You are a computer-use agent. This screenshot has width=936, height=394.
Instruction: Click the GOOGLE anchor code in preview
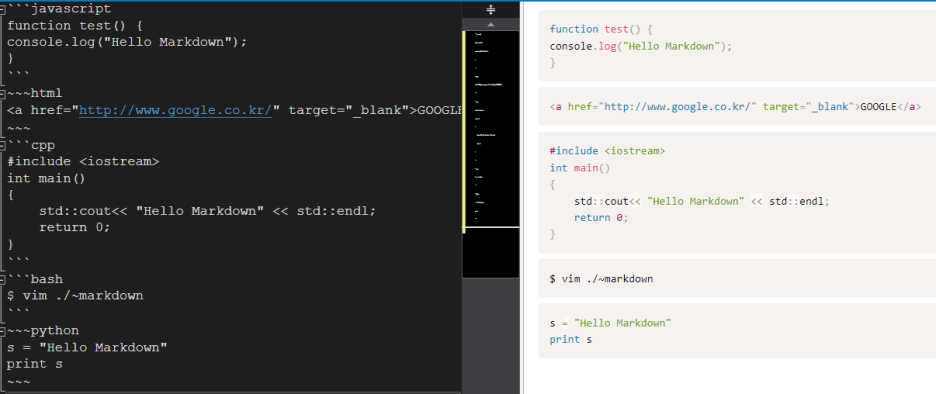pyautogui.click(x=735, y=107)
